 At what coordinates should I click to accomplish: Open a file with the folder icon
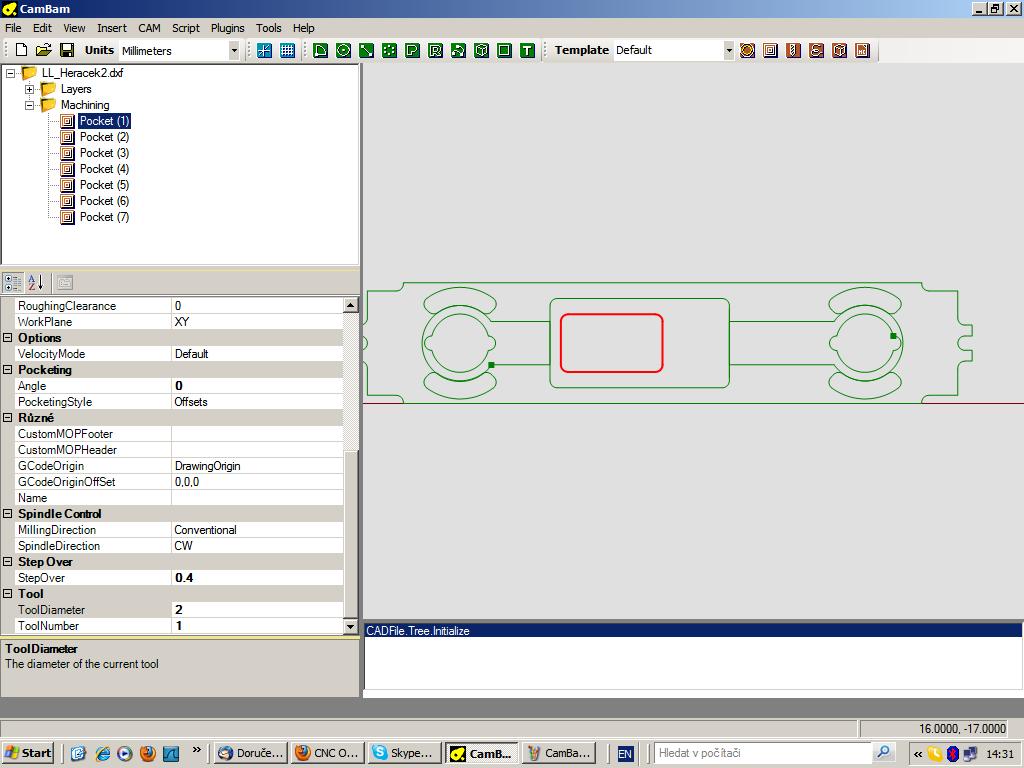pos(44,50)
